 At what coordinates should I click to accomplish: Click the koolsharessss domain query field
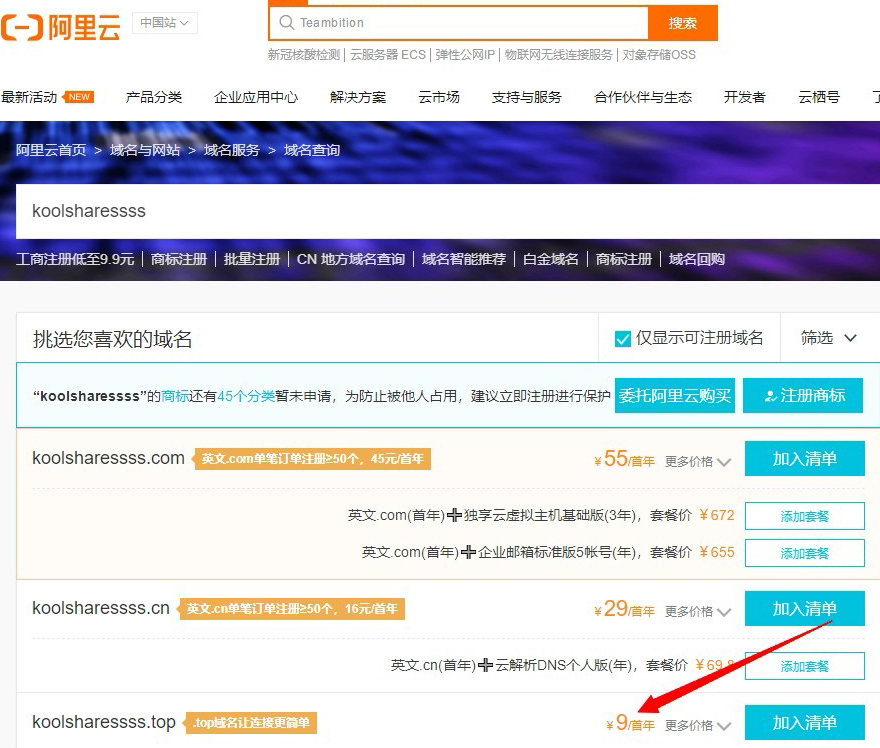click(x=448, y=211)
